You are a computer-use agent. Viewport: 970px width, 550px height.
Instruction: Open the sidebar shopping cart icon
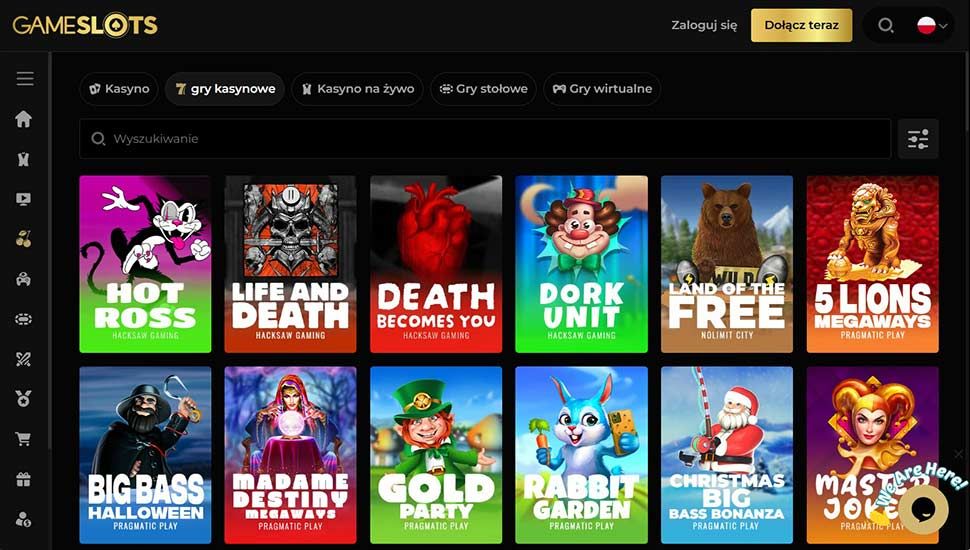point(24,439)
